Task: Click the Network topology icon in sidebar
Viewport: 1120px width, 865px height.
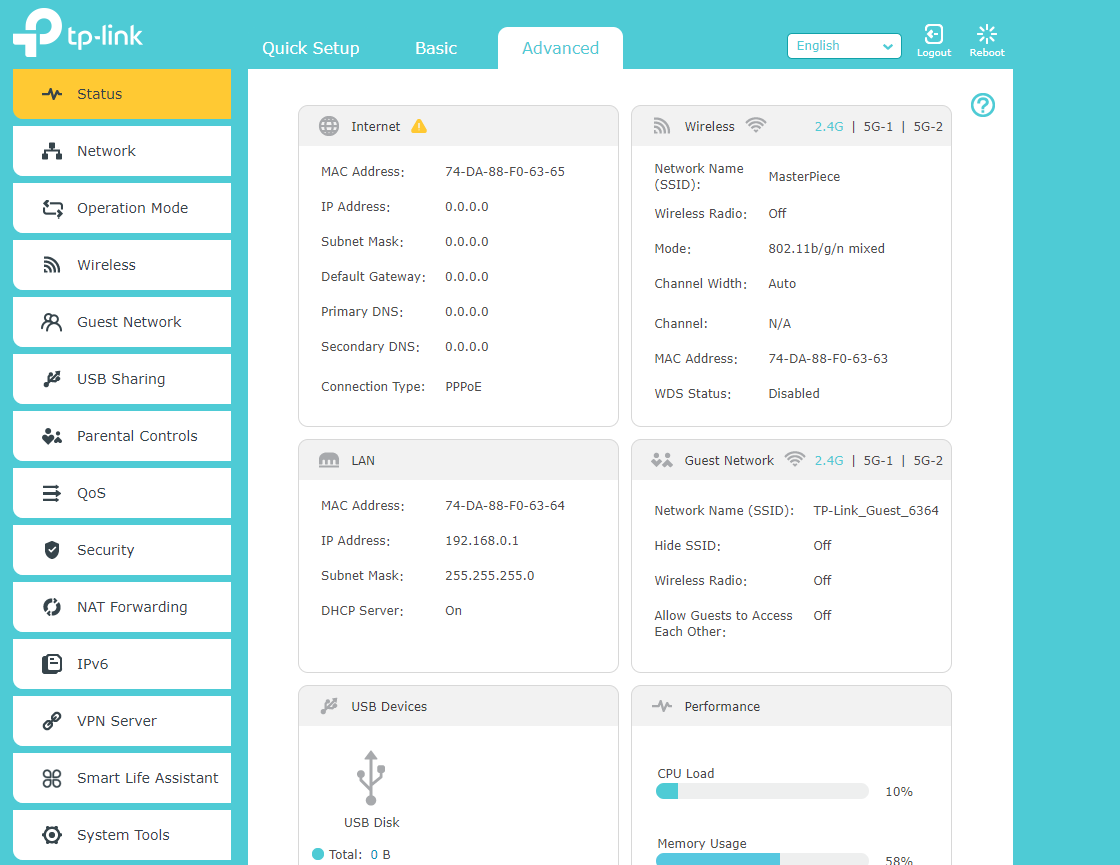Action: click(x=51, y=151)
